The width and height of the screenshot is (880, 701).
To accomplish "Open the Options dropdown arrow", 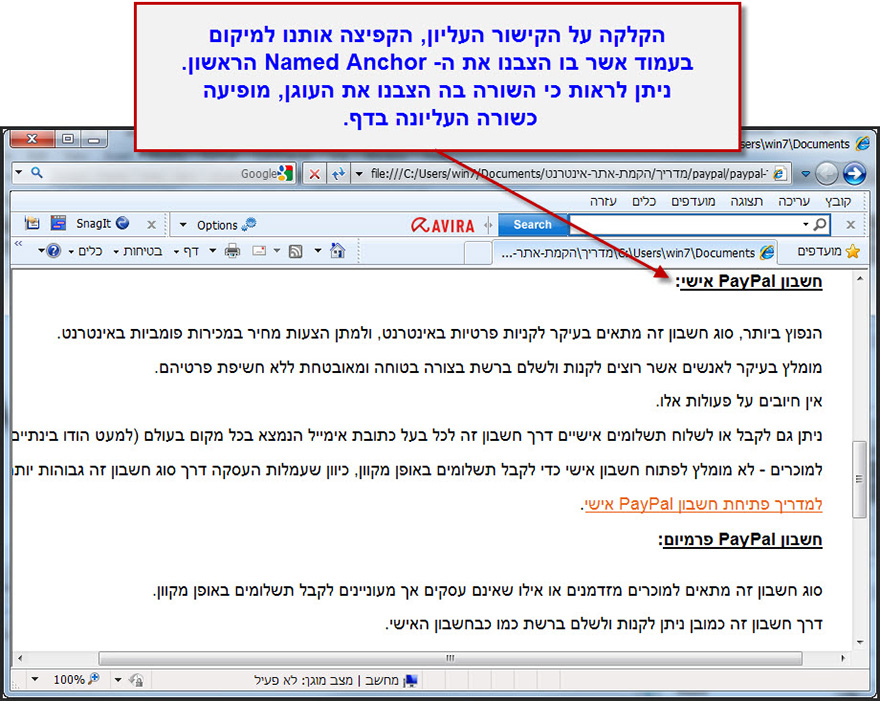I will [183, 225].
